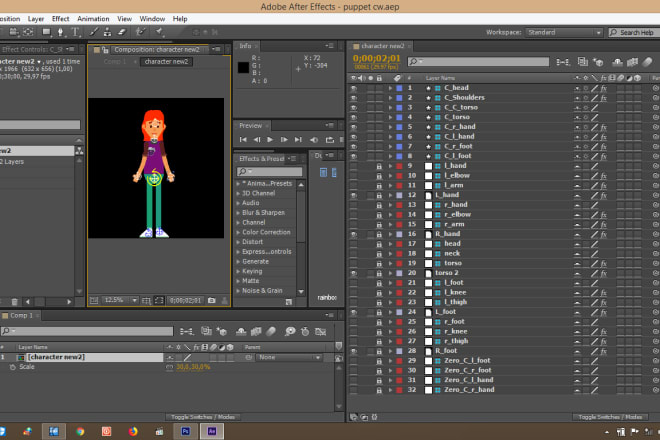This screenshot has height=440, width=660.
Task: Click the blue label swatch of C_head
Action: click(x=399, y=88)
